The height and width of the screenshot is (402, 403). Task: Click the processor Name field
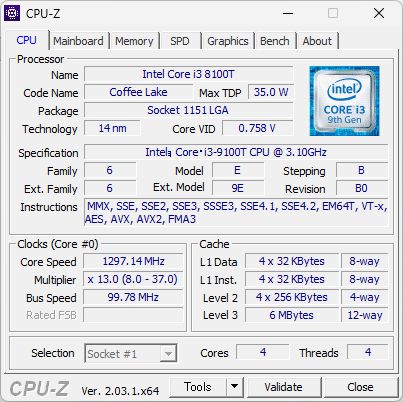pos(189,74)
